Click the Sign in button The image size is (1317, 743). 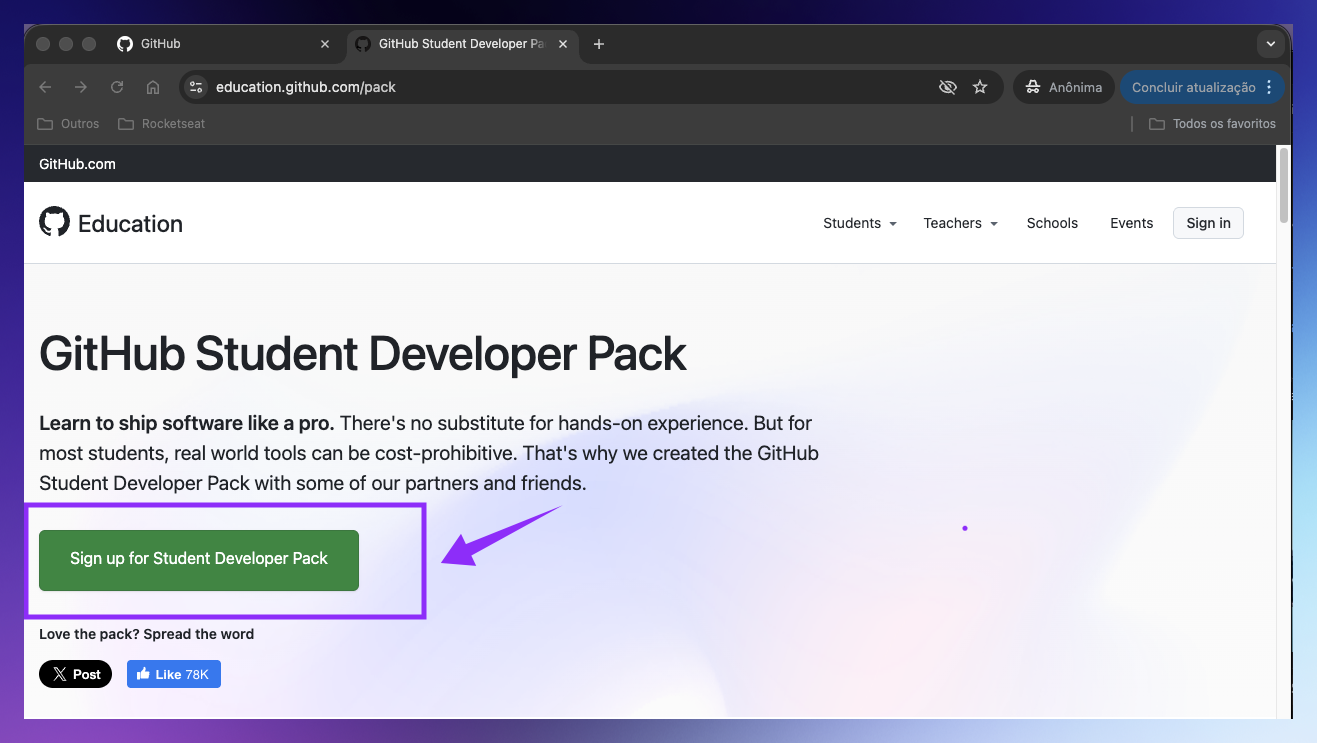click(x=1208, y=223)
